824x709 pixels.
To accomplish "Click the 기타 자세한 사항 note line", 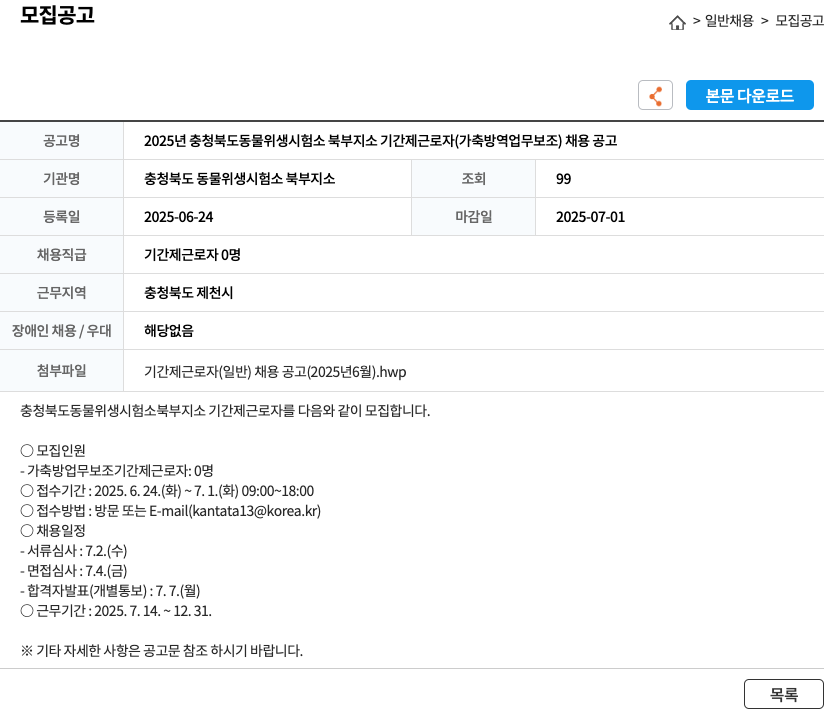I will click(x=162, y=651).
